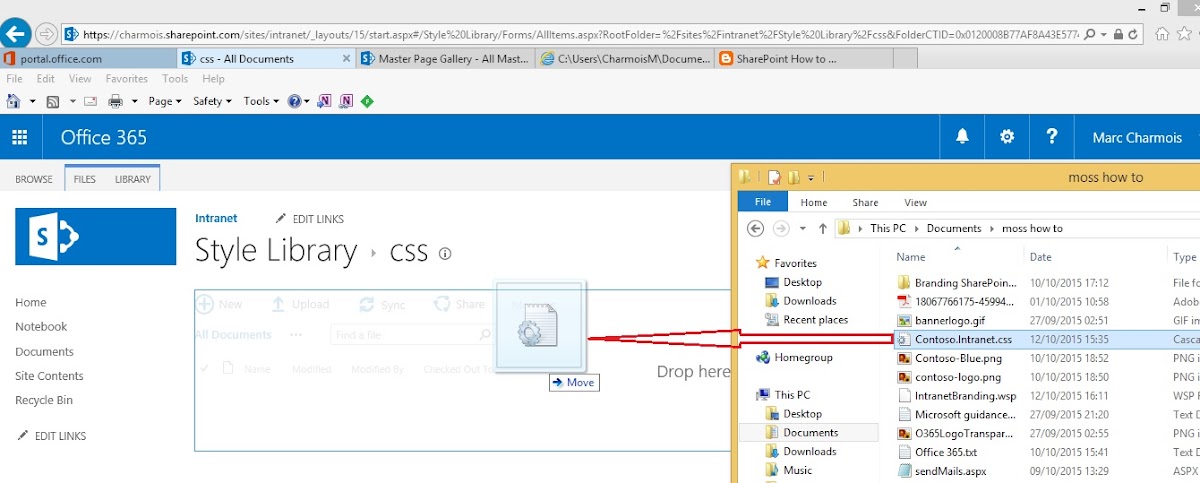
Task: Click the Style Library breadcrumb title
Action: pos(275,250)
